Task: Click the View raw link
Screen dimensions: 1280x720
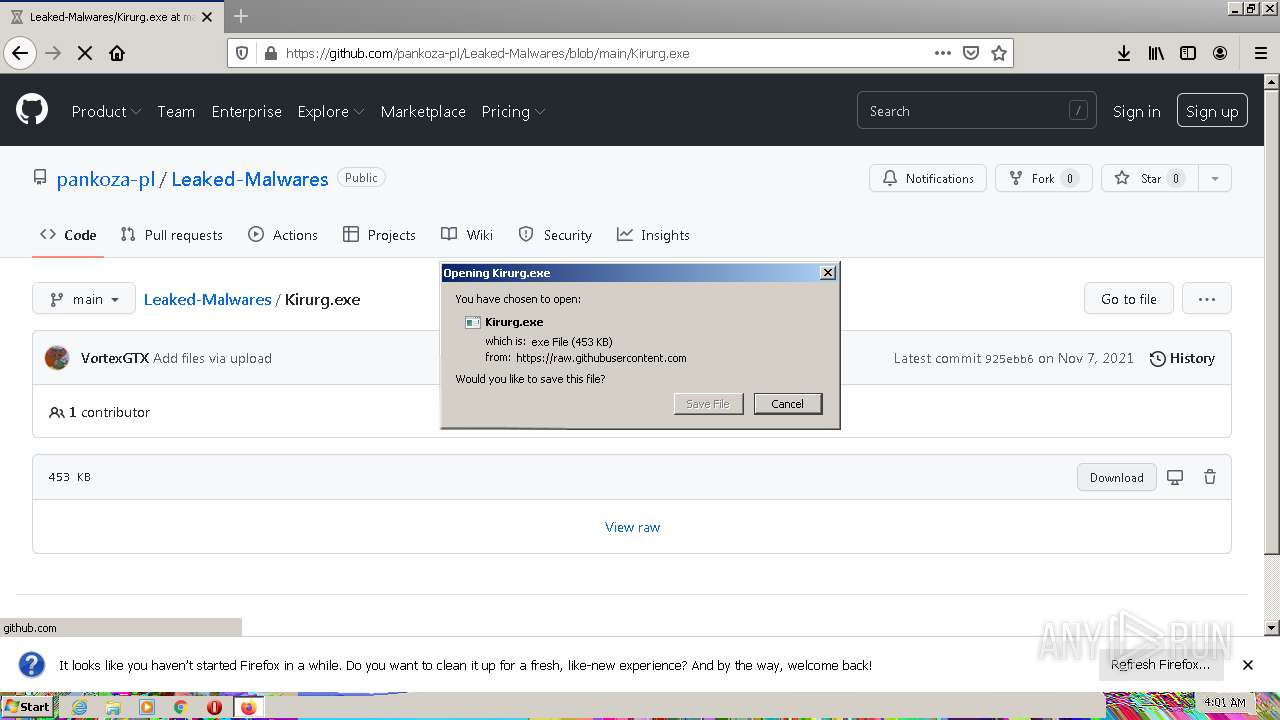Action: (632, 527)
